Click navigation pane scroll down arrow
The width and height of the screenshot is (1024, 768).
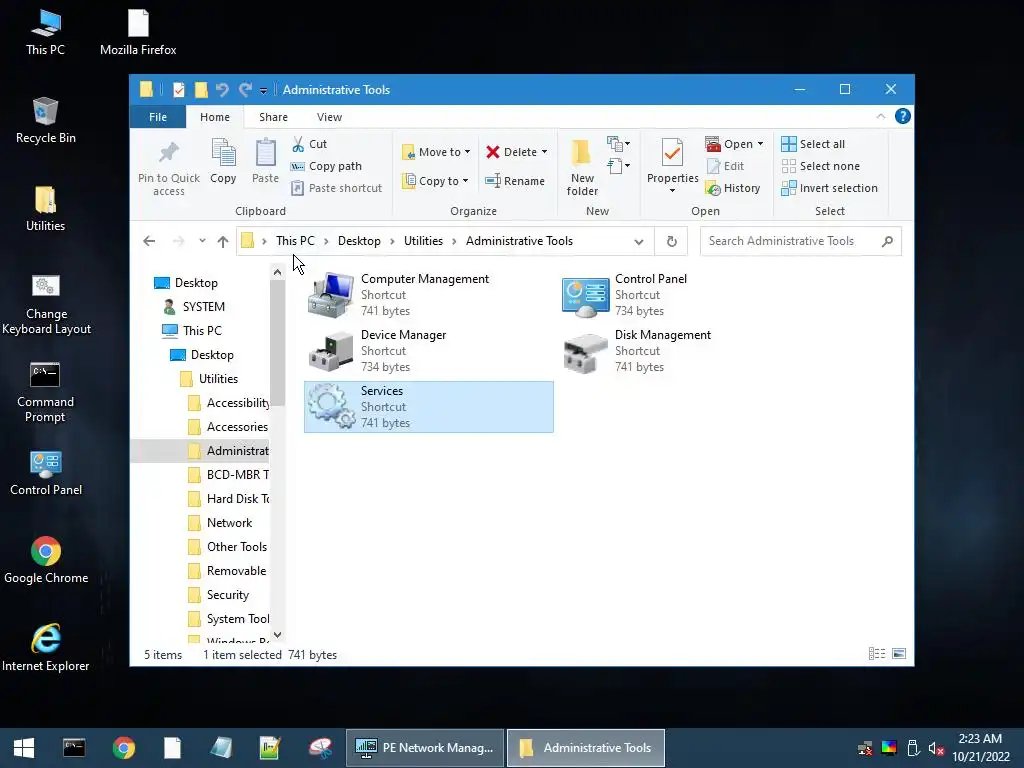pos(278,634)
